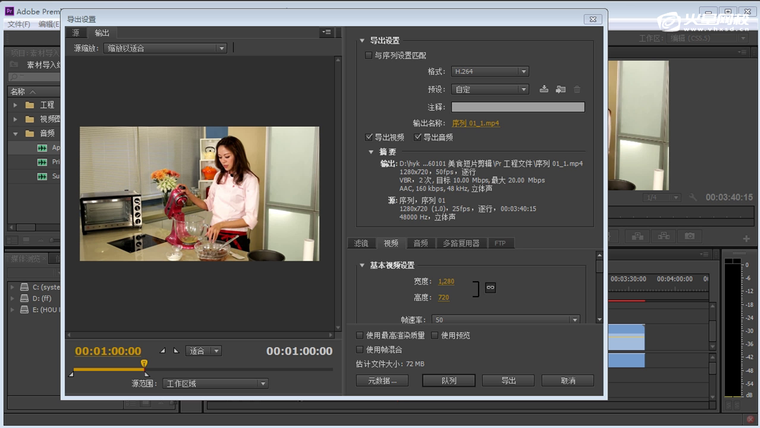Enable 与序列设置匹配 checkbox
The height and width of the screenshot is (428, 760).
pyautogui.click(x=368, y=56)
